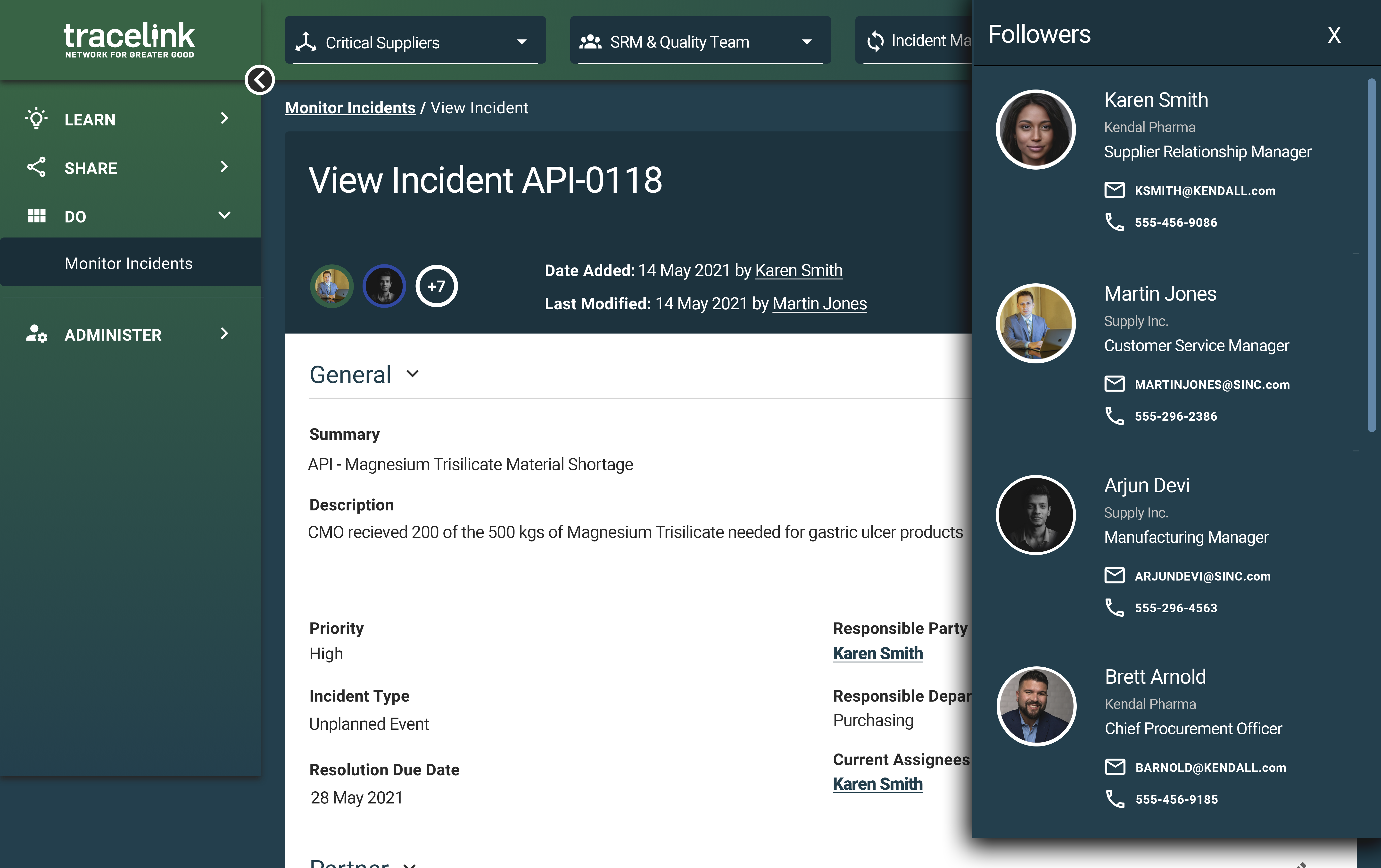
Task: Click Martin Jones avatar in incident header
Action: 331,286
